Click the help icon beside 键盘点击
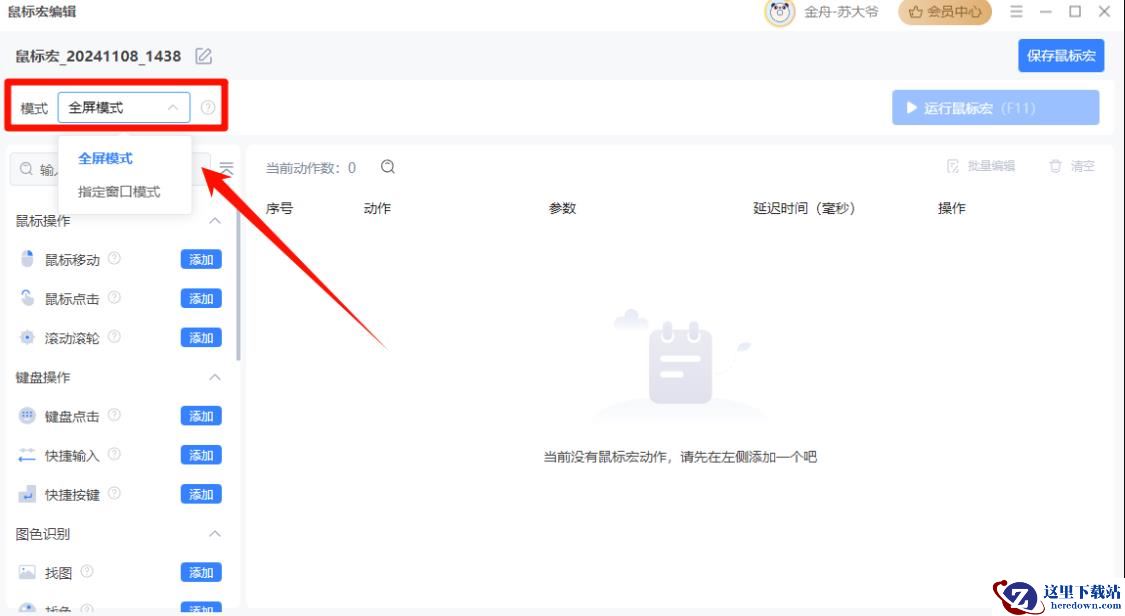 115,415
